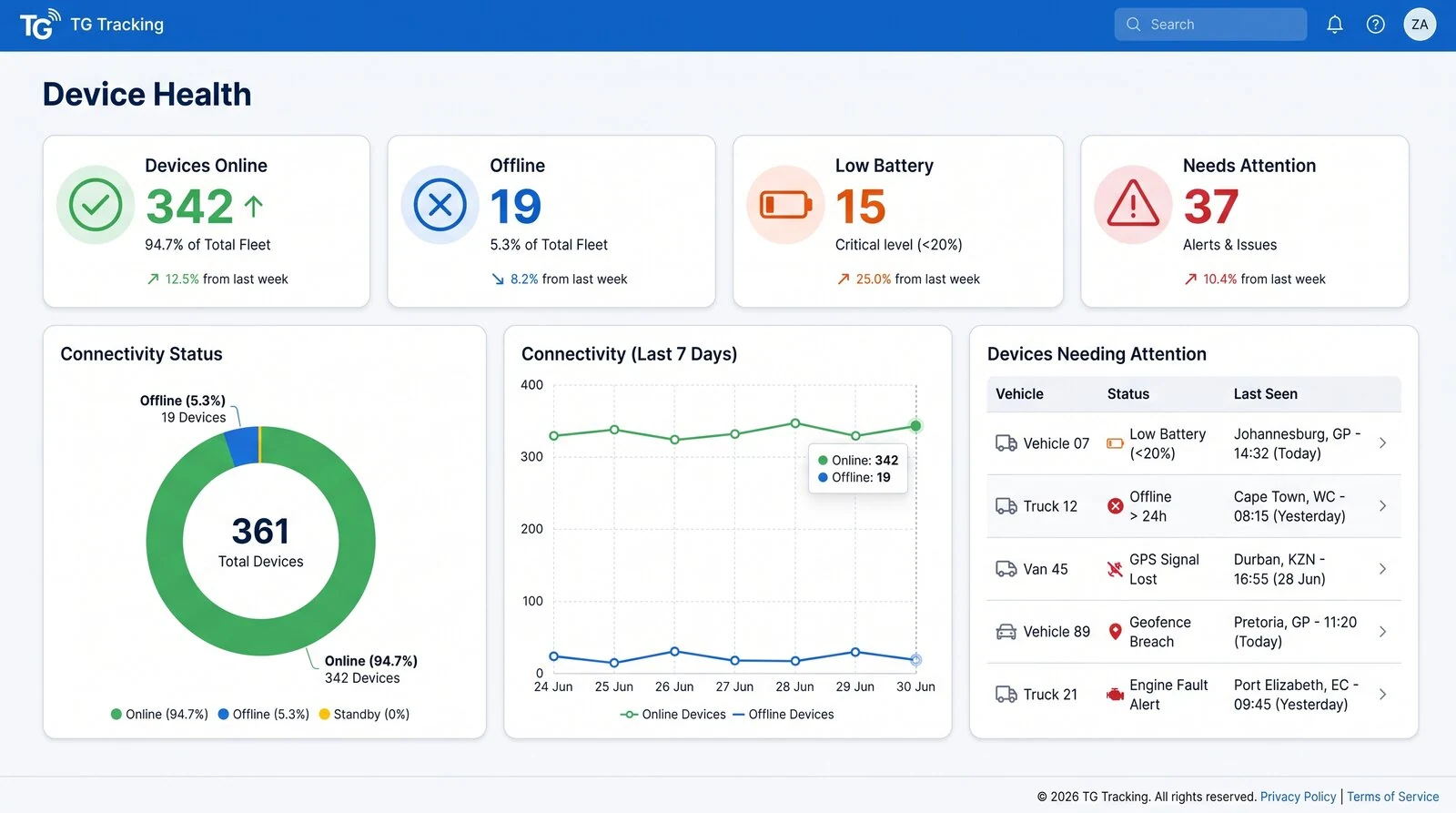Expand the Vehicle 07 row chevron

click(1382, 443)
